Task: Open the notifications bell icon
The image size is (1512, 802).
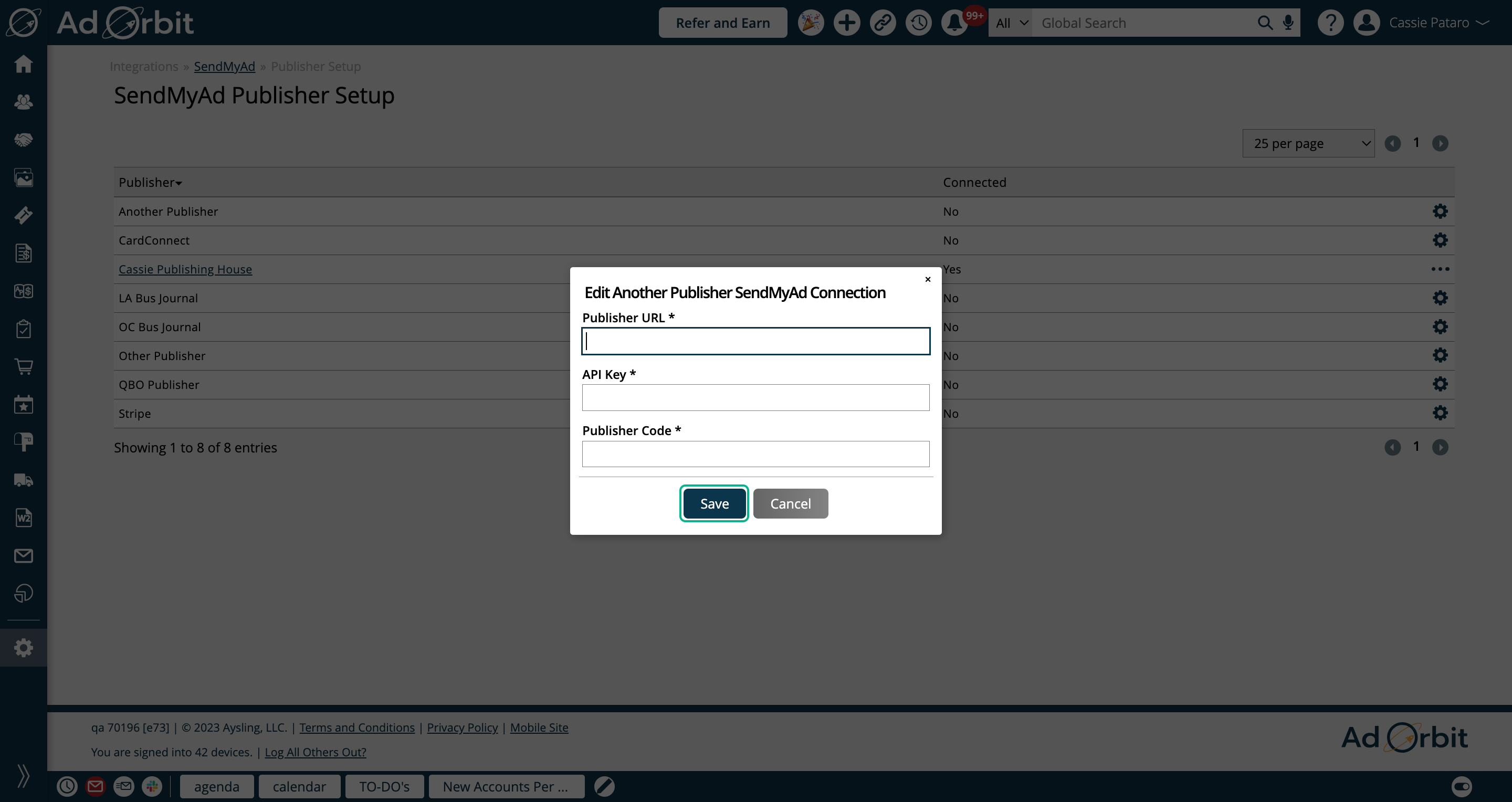Action: pos(954,23)
